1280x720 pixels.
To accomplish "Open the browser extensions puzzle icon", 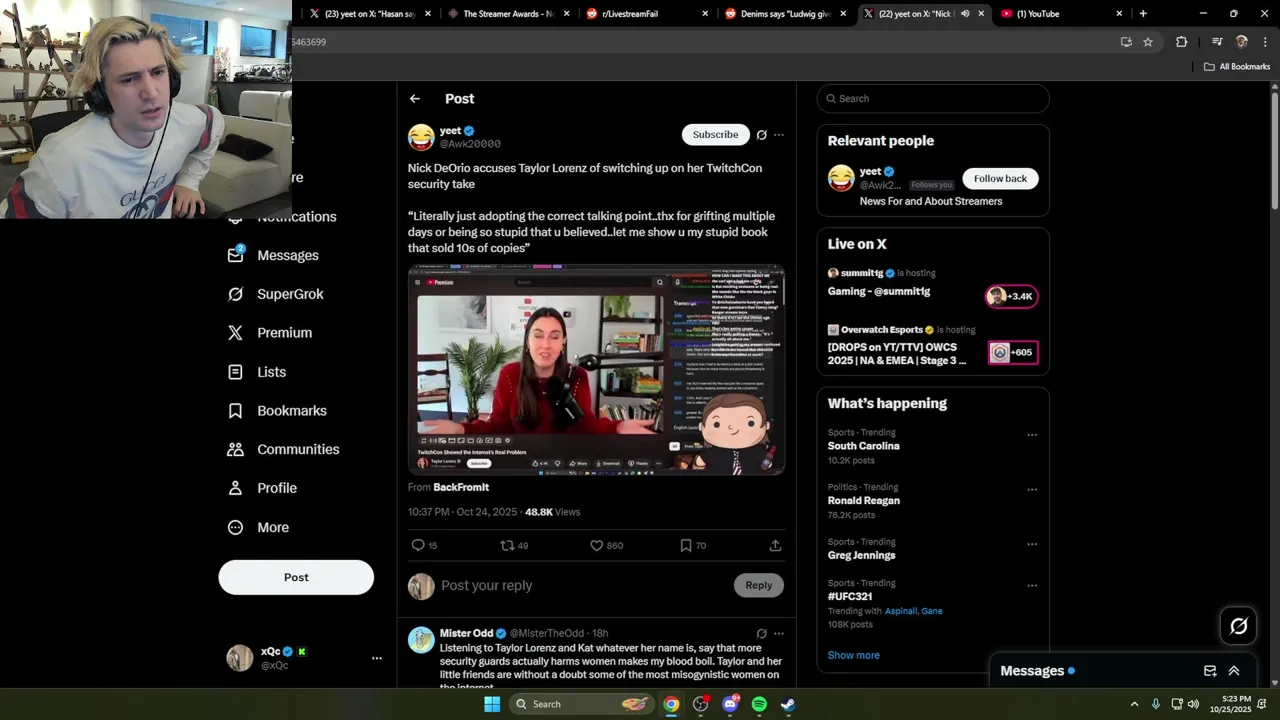I will click(x=1182, y=42).
